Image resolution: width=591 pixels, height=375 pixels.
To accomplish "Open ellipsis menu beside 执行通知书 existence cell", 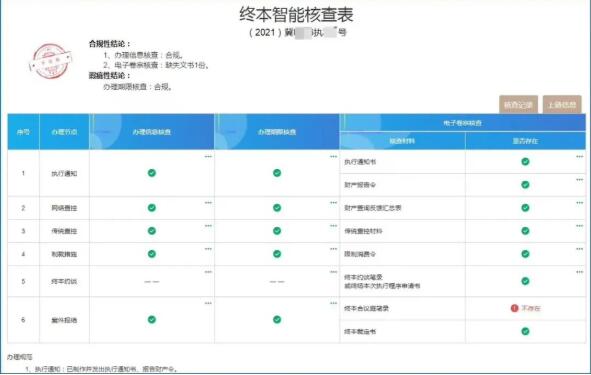I will click(579, 156).
